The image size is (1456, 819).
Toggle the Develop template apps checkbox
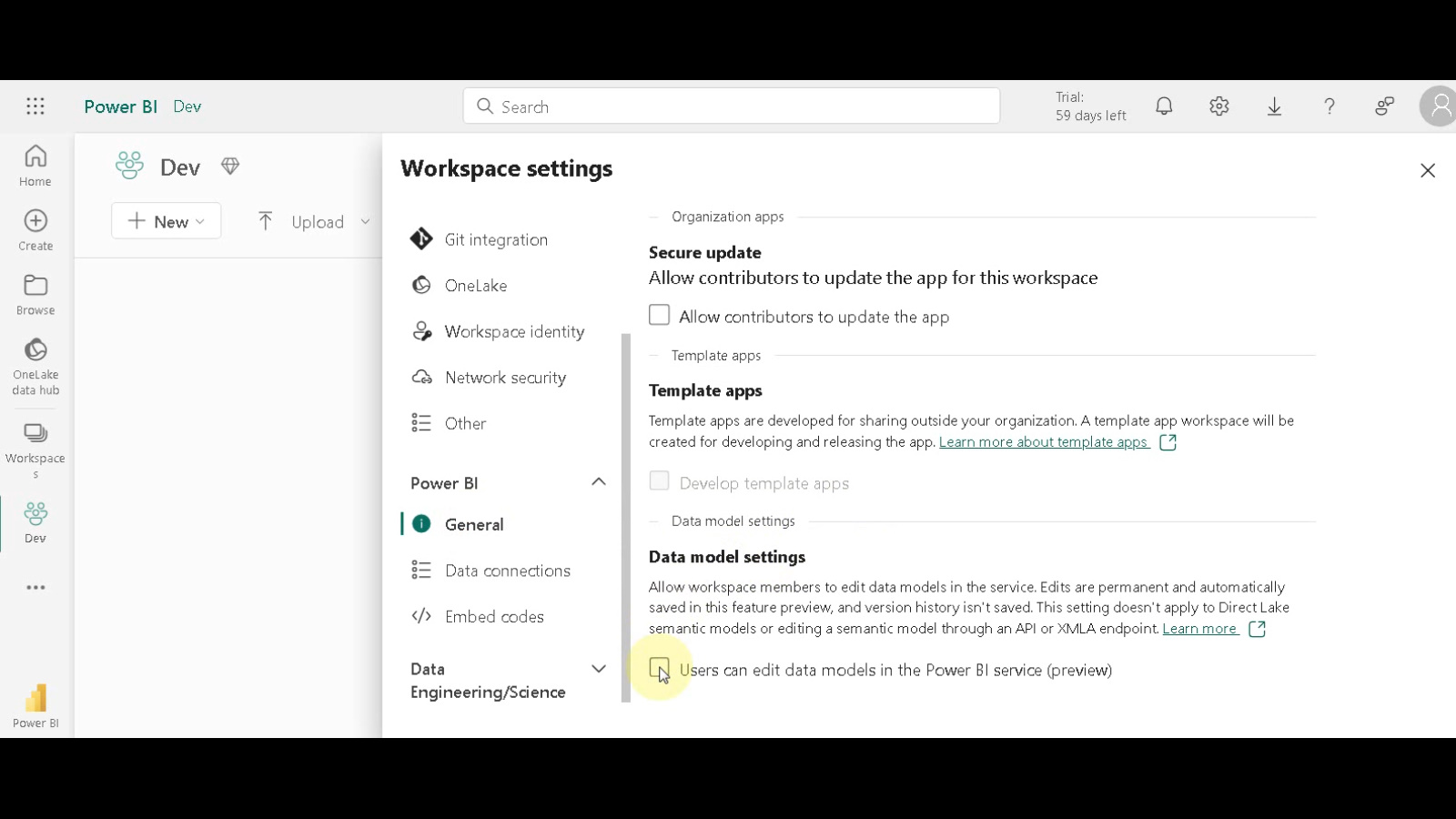coord(659,481)
